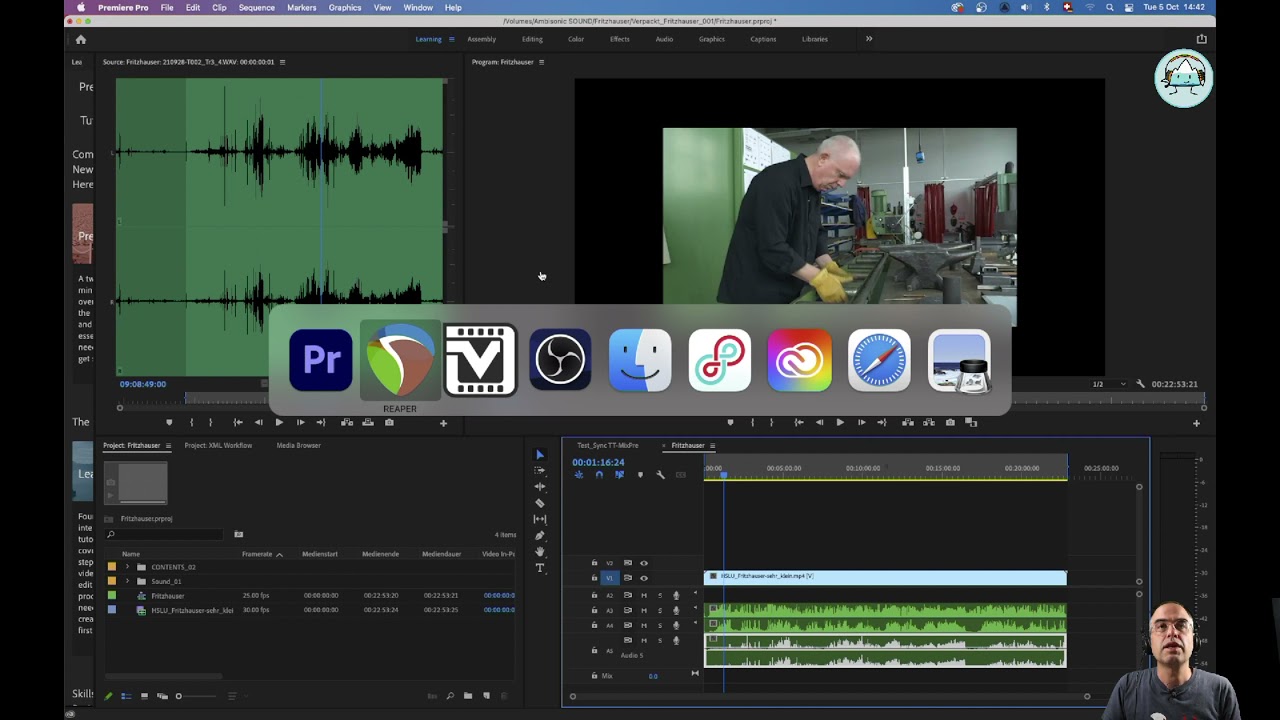Select the Slip tool
The width and height of the screenshot is (1280, 720).
click(540, 519)
